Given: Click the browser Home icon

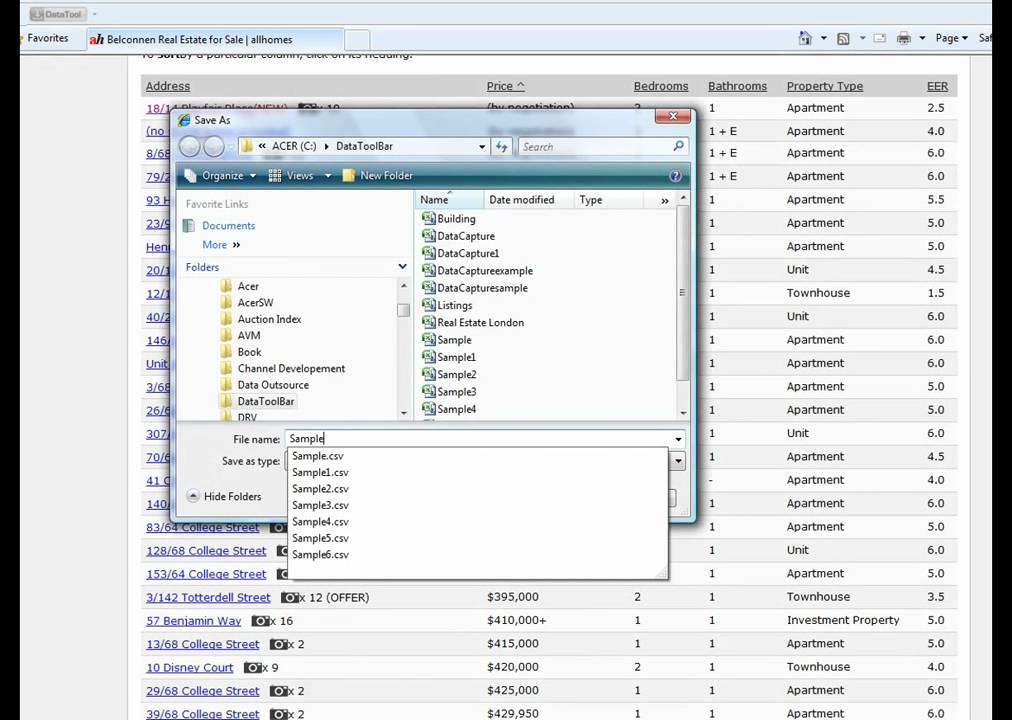Looking at the screenshot, I should click(805, 38).
